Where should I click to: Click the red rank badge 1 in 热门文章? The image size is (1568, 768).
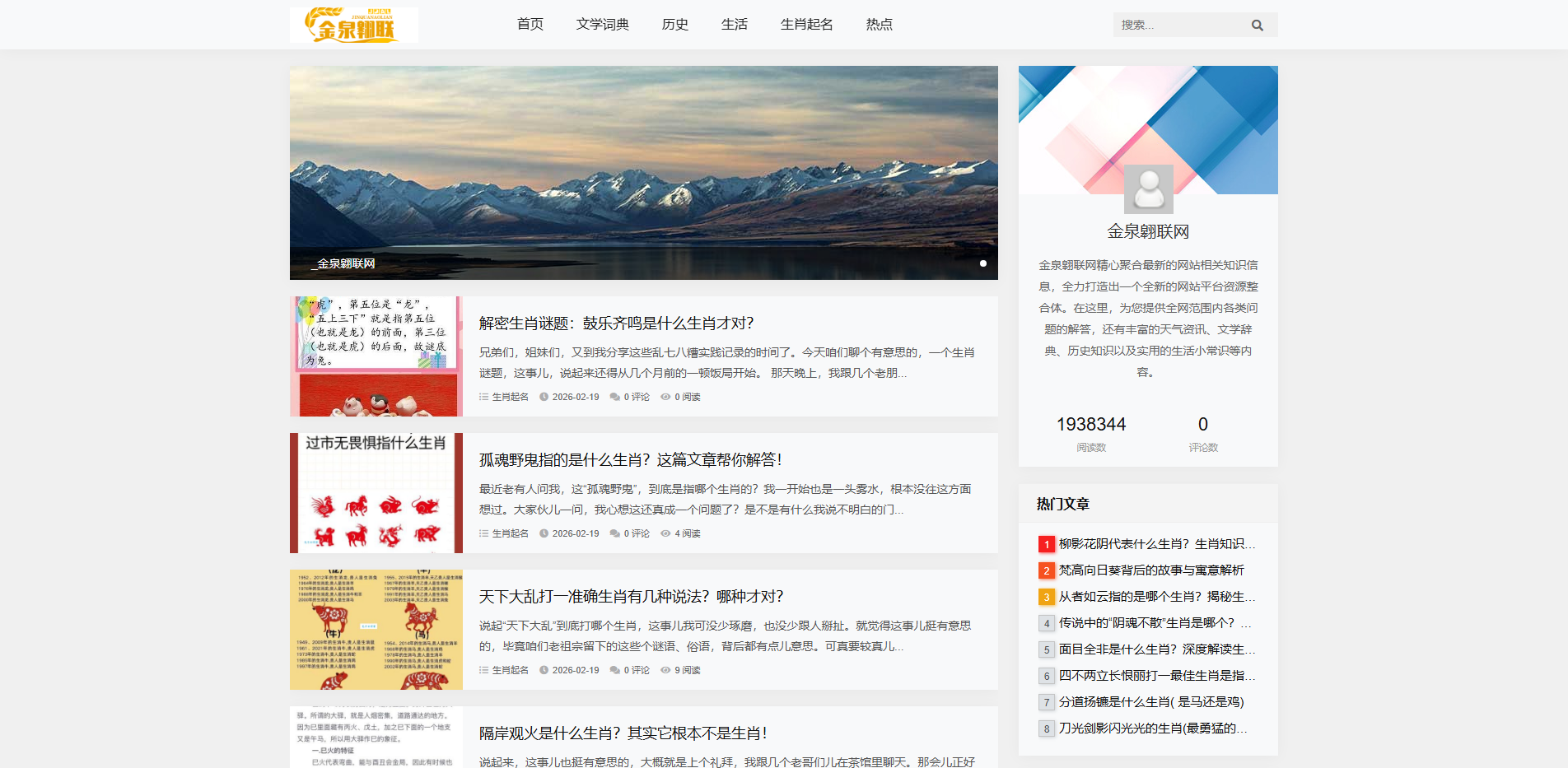[x=1046, y=543]
